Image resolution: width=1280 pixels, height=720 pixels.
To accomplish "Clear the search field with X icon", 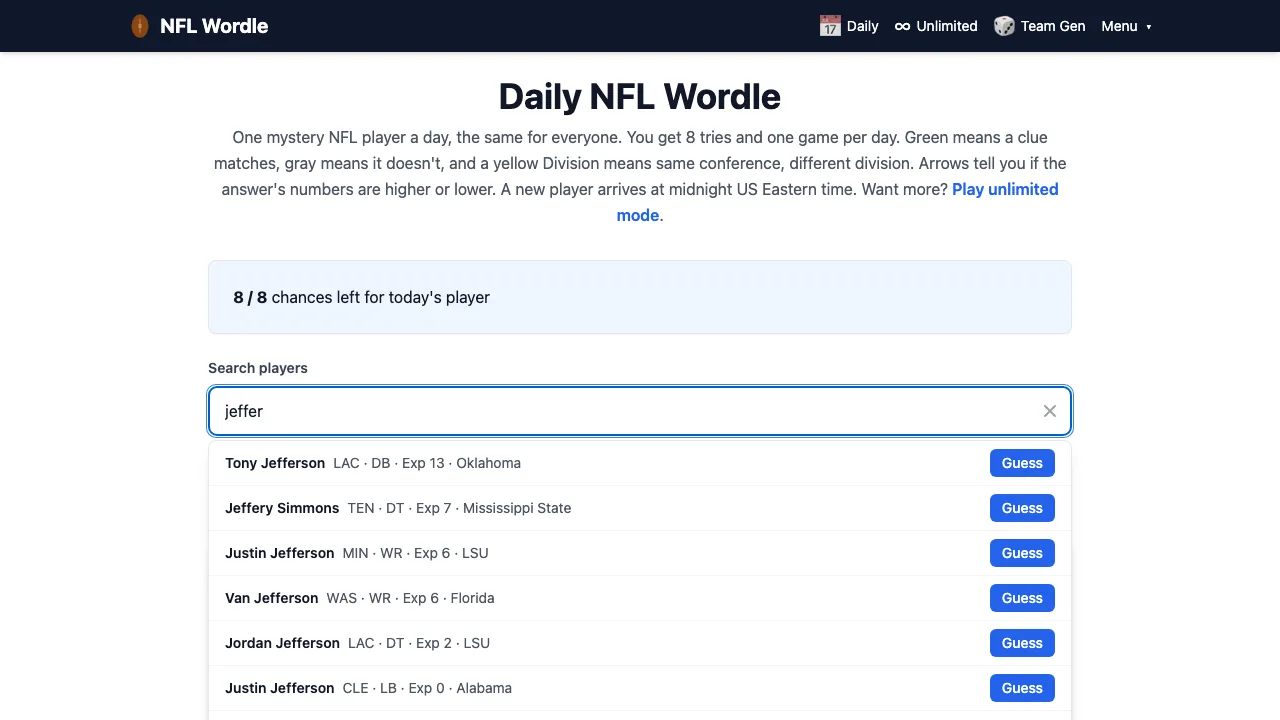I will tap(1050, 411).
